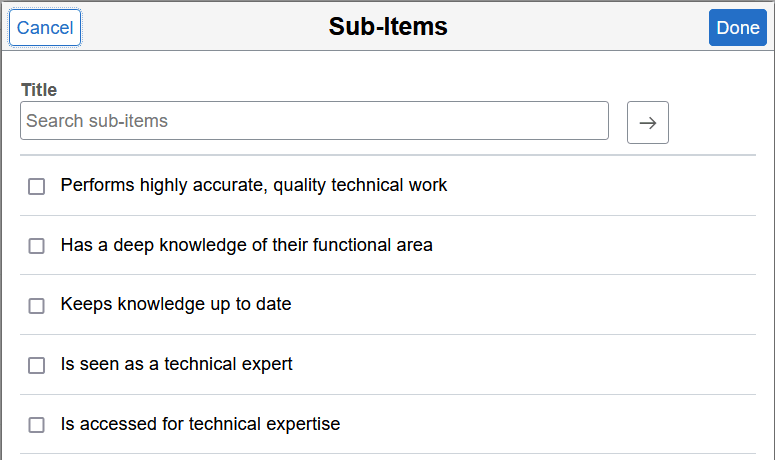Click 'Has a deep knowledge of their functional area' text

click(x=246, y=245)
